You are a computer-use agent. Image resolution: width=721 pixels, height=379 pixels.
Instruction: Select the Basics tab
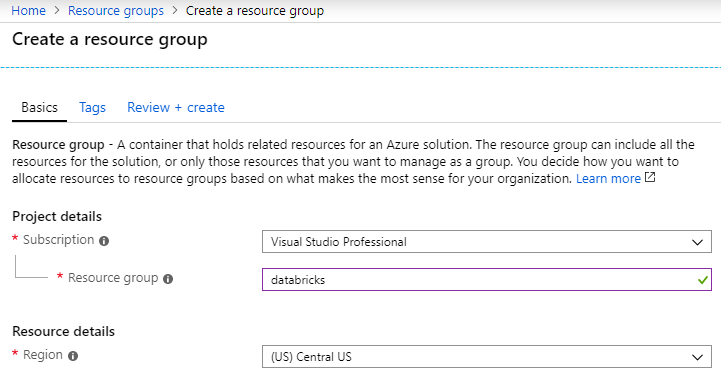[x=40, y=108]
